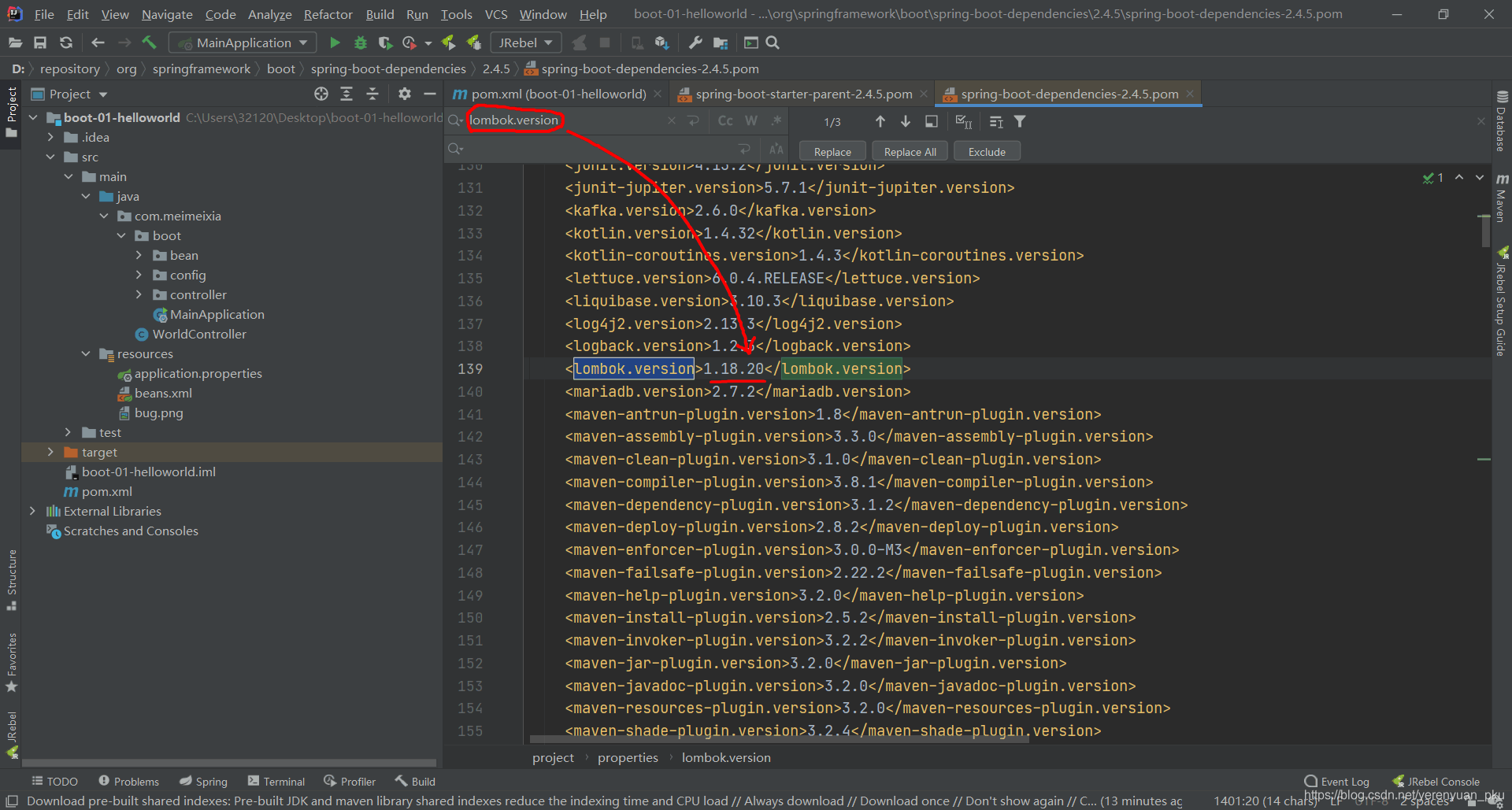Click the Reload from disk icon
1512x810 pixels.
66,43
